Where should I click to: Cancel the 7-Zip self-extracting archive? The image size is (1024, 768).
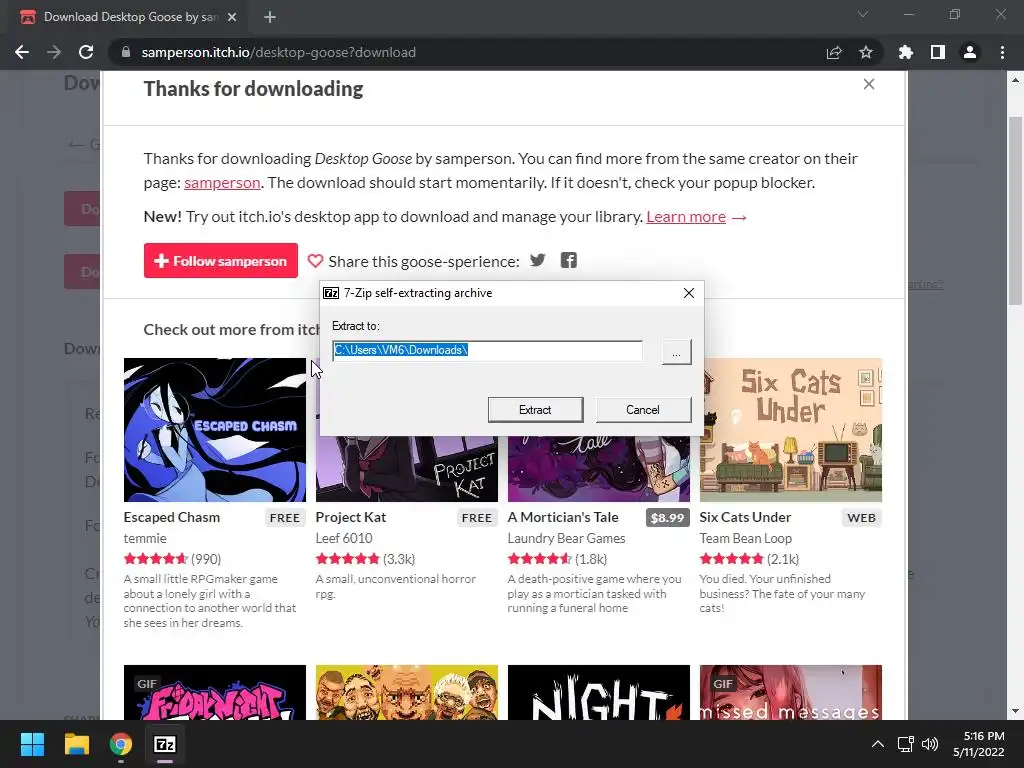[x=643, y=409]
